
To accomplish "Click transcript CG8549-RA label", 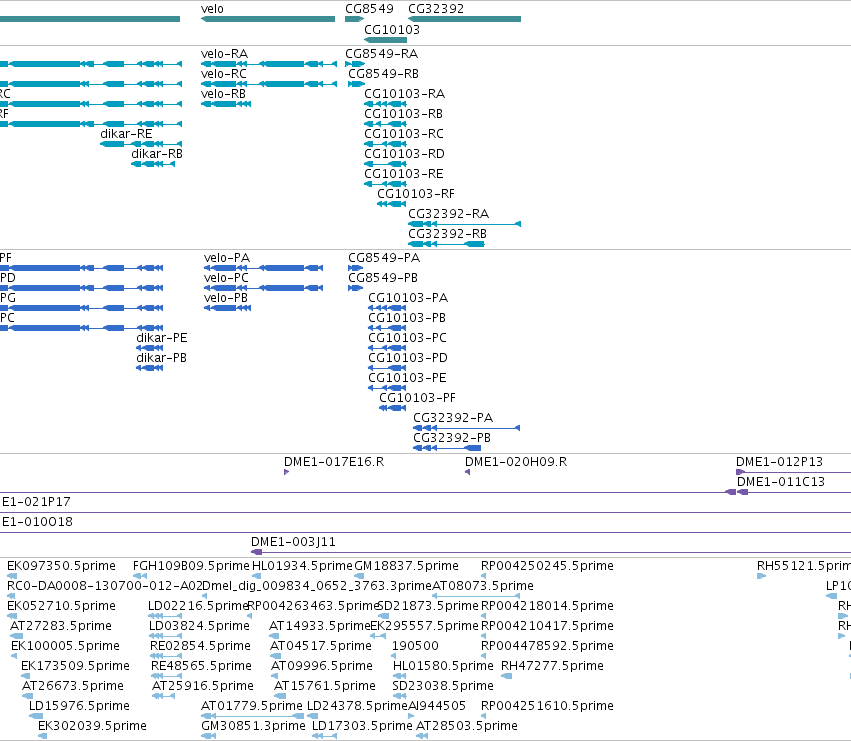I will [382, 54].
